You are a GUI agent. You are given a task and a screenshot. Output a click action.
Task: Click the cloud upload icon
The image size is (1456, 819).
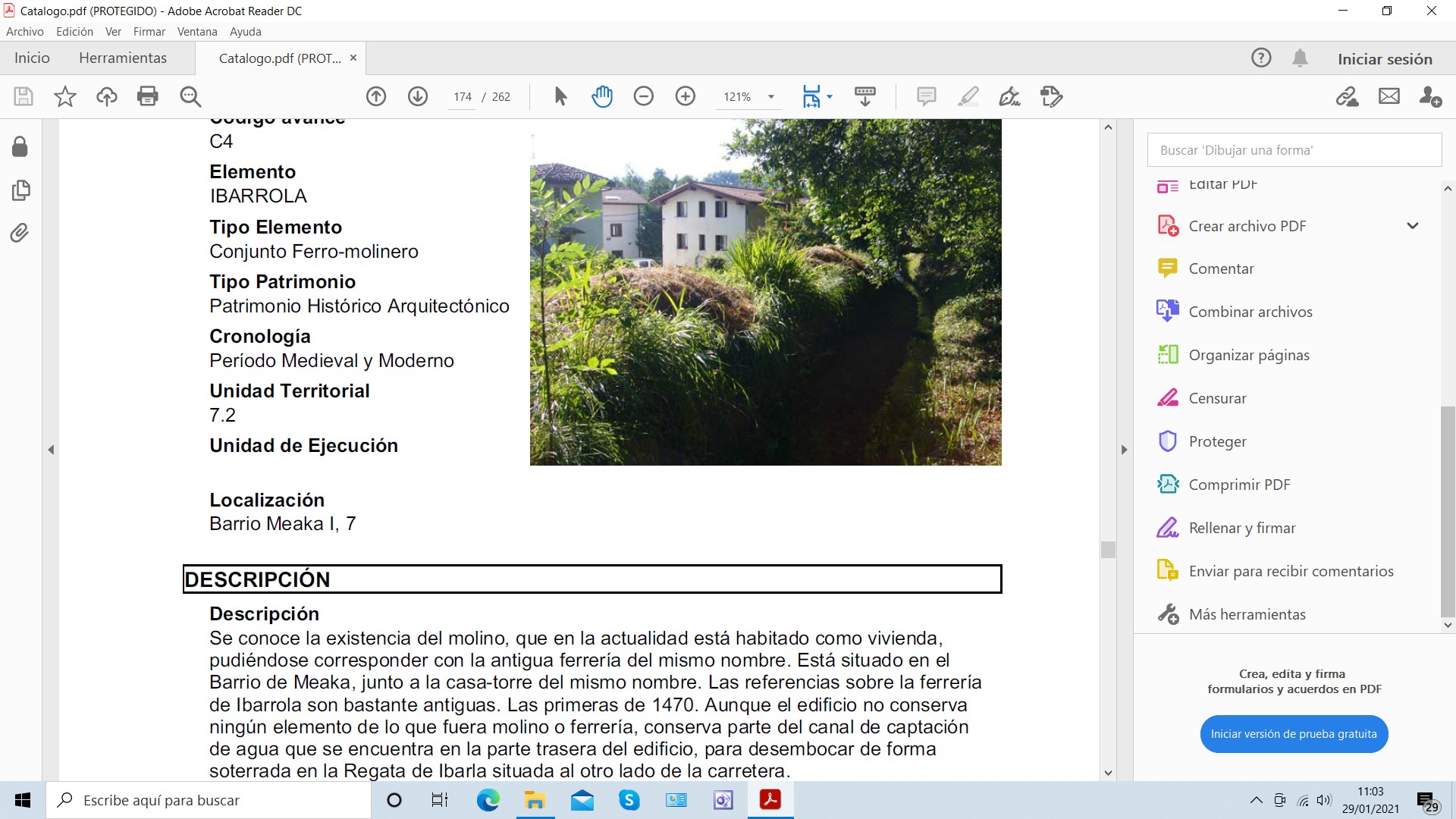point(107,96)
